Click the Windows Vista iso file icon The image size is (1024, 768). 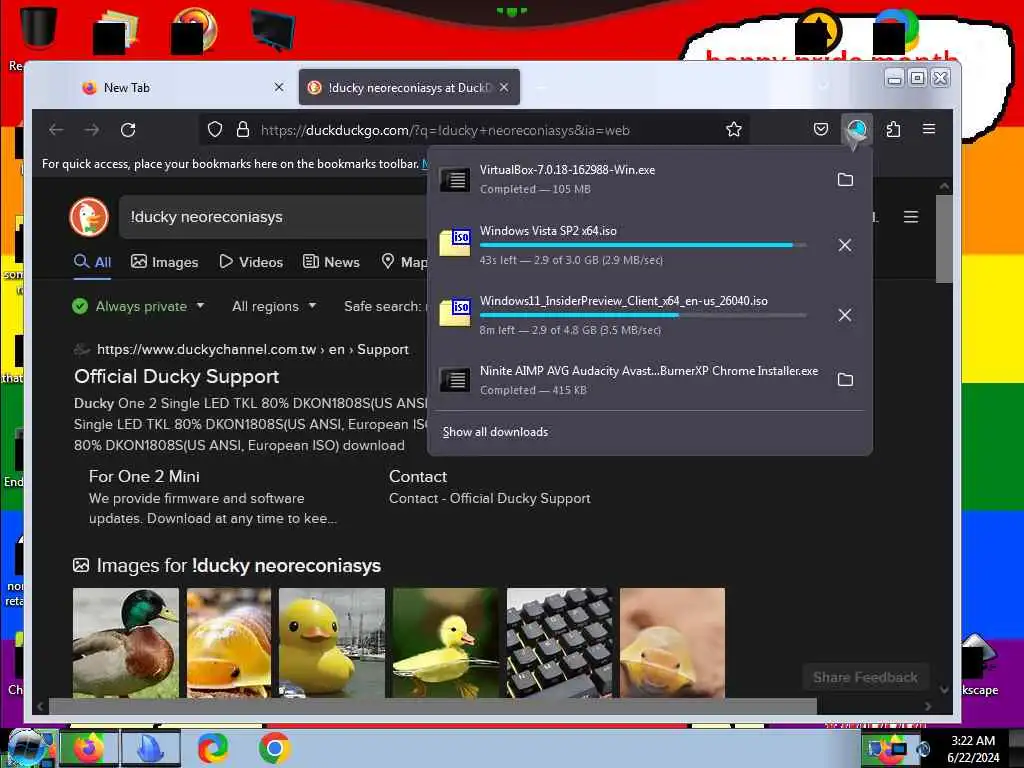click(455, 243)
